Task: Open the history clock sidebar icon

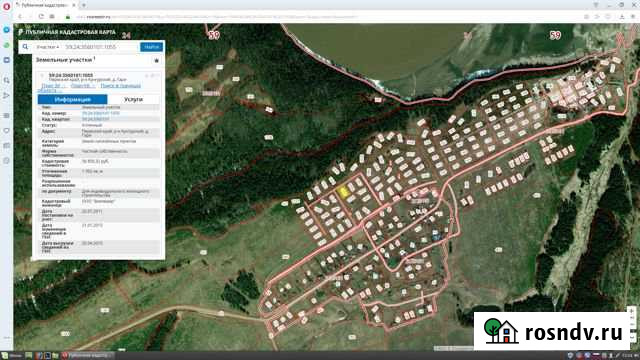Action: click(x=6, y=161)
